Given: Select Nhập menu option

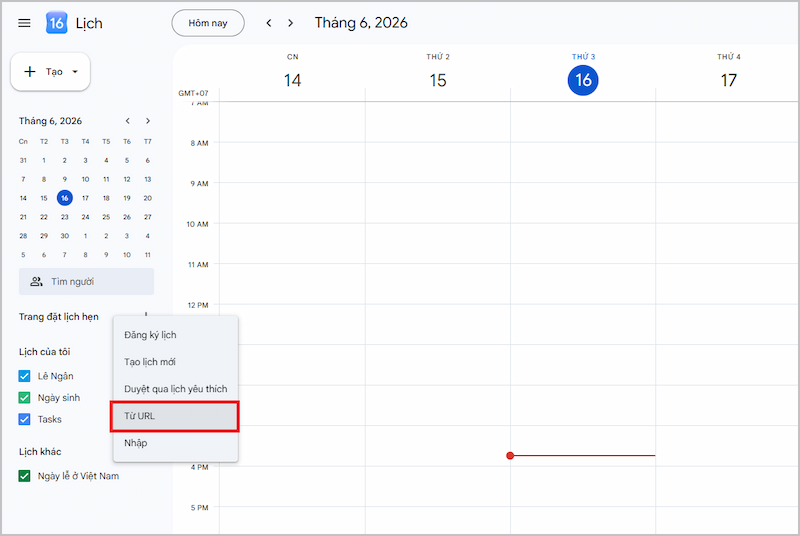Looking at the screenshot, I should point(176,443).
